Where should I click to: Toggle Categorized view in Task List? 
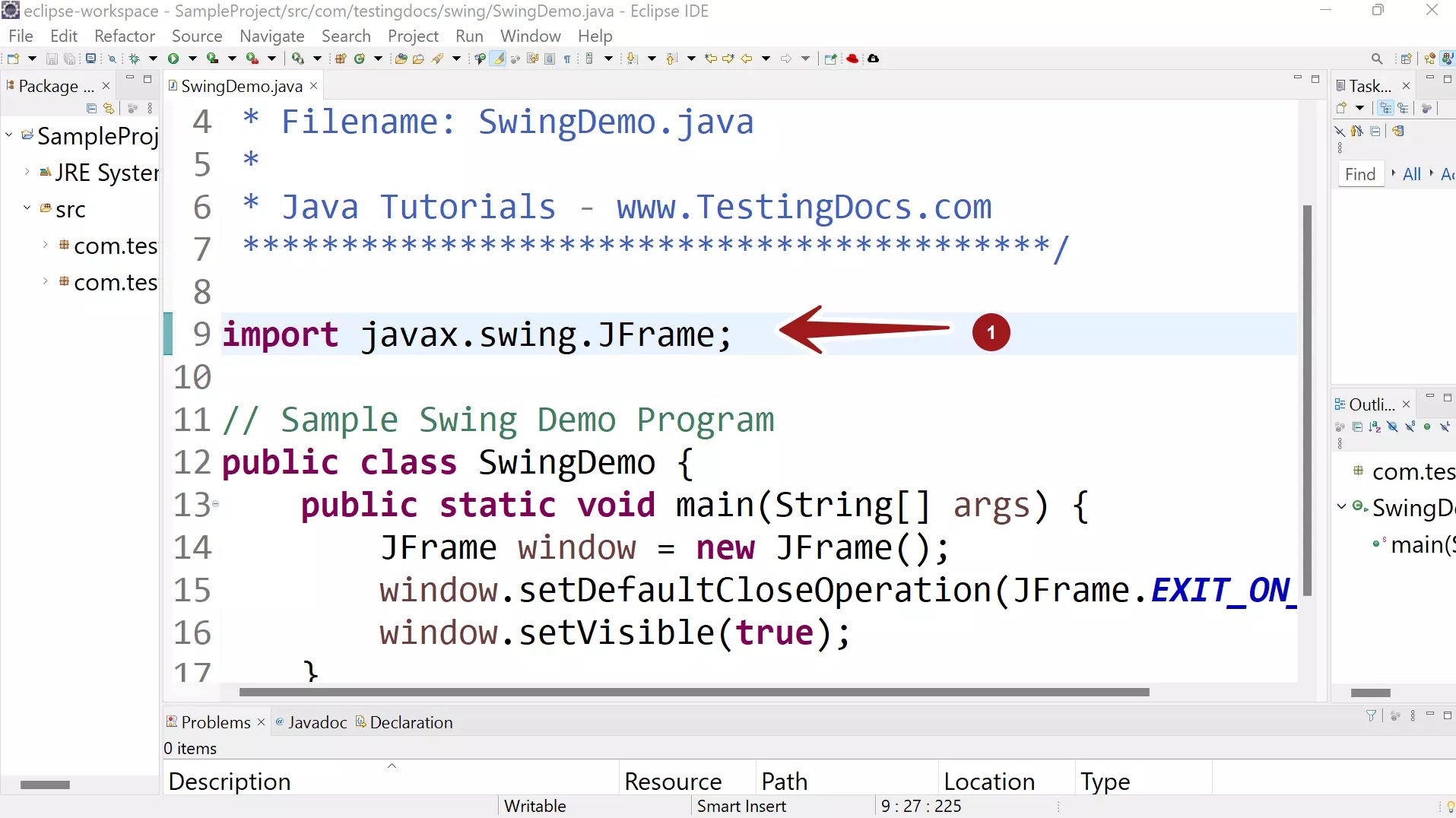point(1386,108)
